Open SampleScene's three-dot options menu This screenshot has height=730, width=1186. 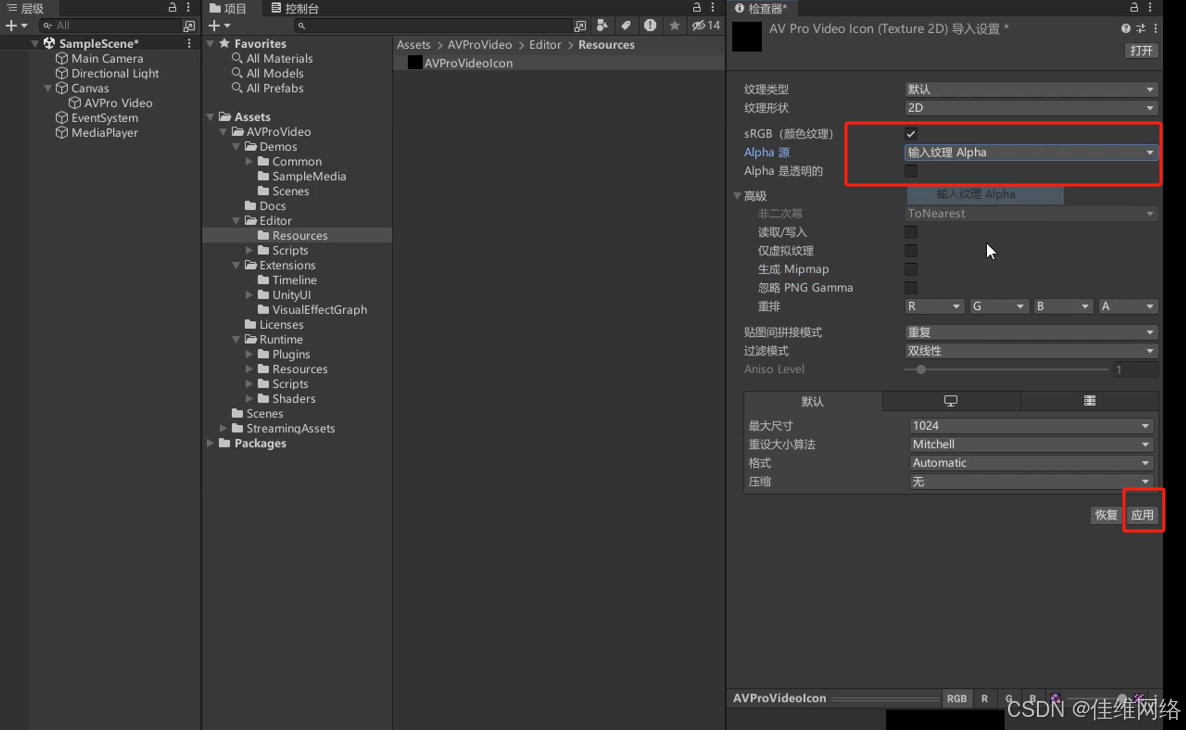point(188,43)
